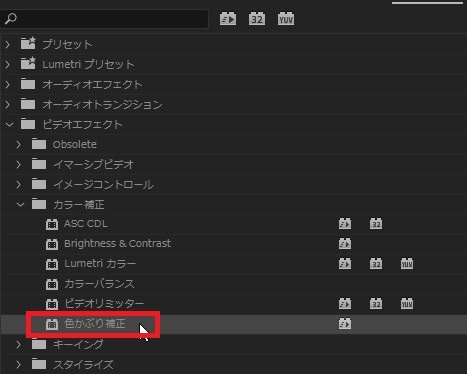Click the Obsolete folder icon
467x374 pixels.
pos(39,144)
